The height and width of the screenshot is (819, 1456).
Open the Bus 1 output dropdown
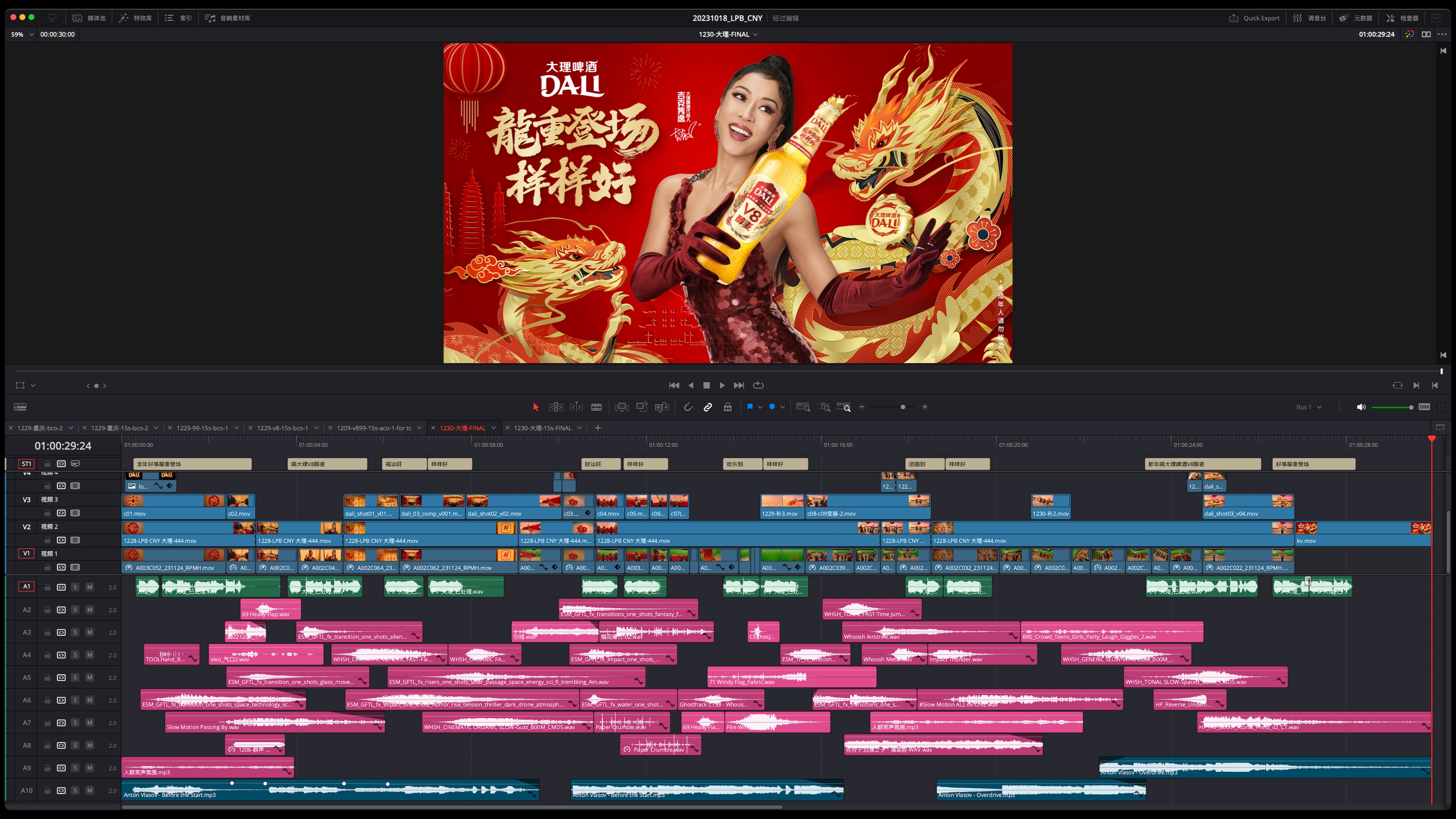[1309, 407]
